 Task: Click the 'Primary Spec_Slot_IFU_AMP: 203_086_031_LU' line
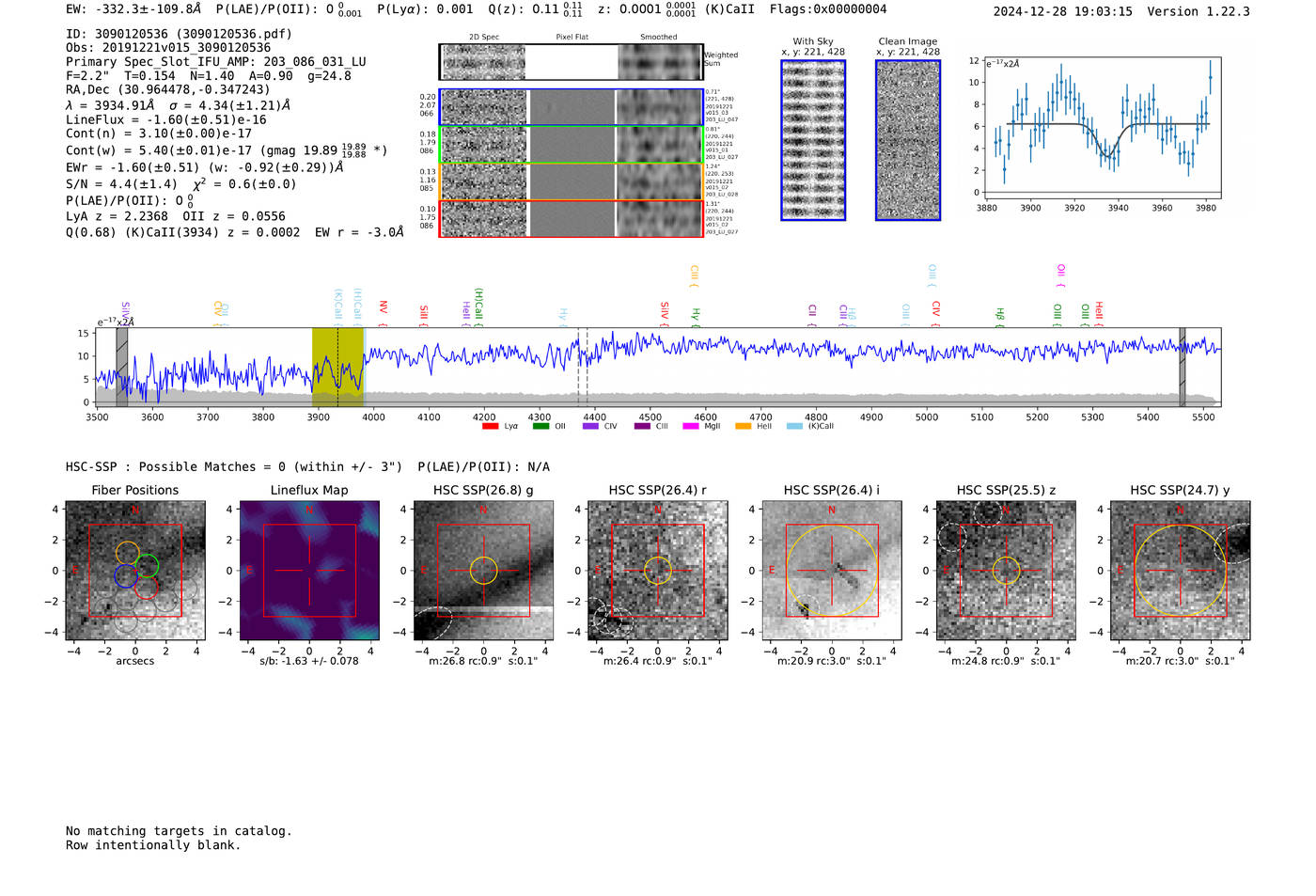coord(216,62)
